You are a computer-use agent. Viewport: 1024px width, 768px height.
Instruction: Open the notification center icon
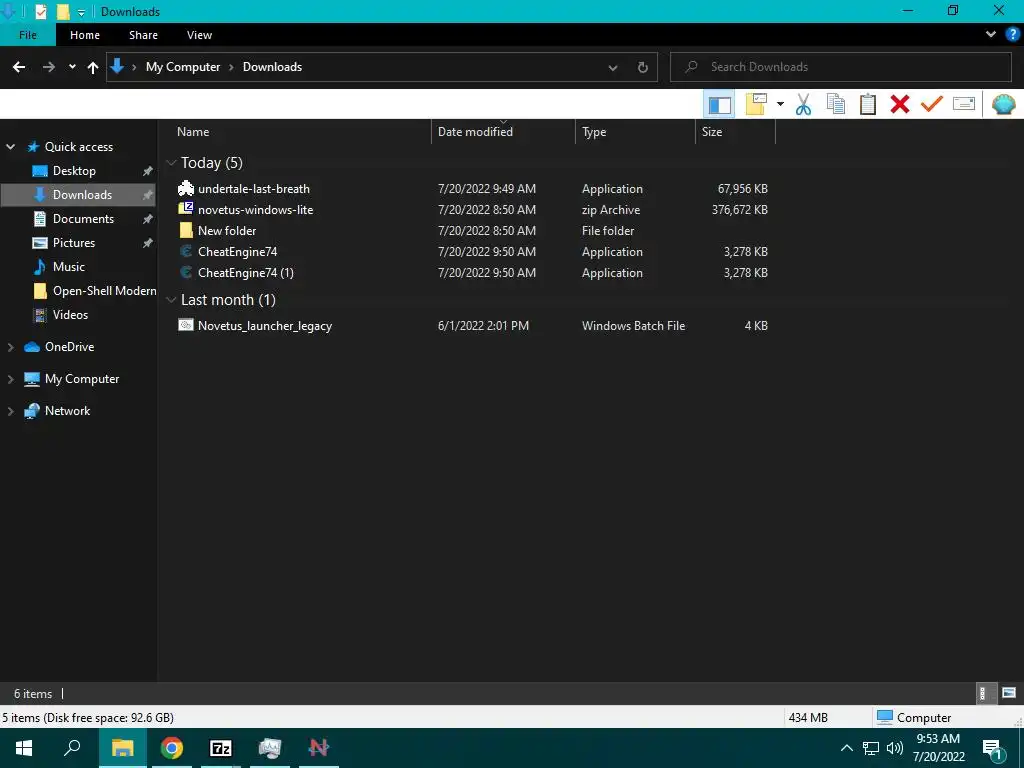tap(993, 750)
